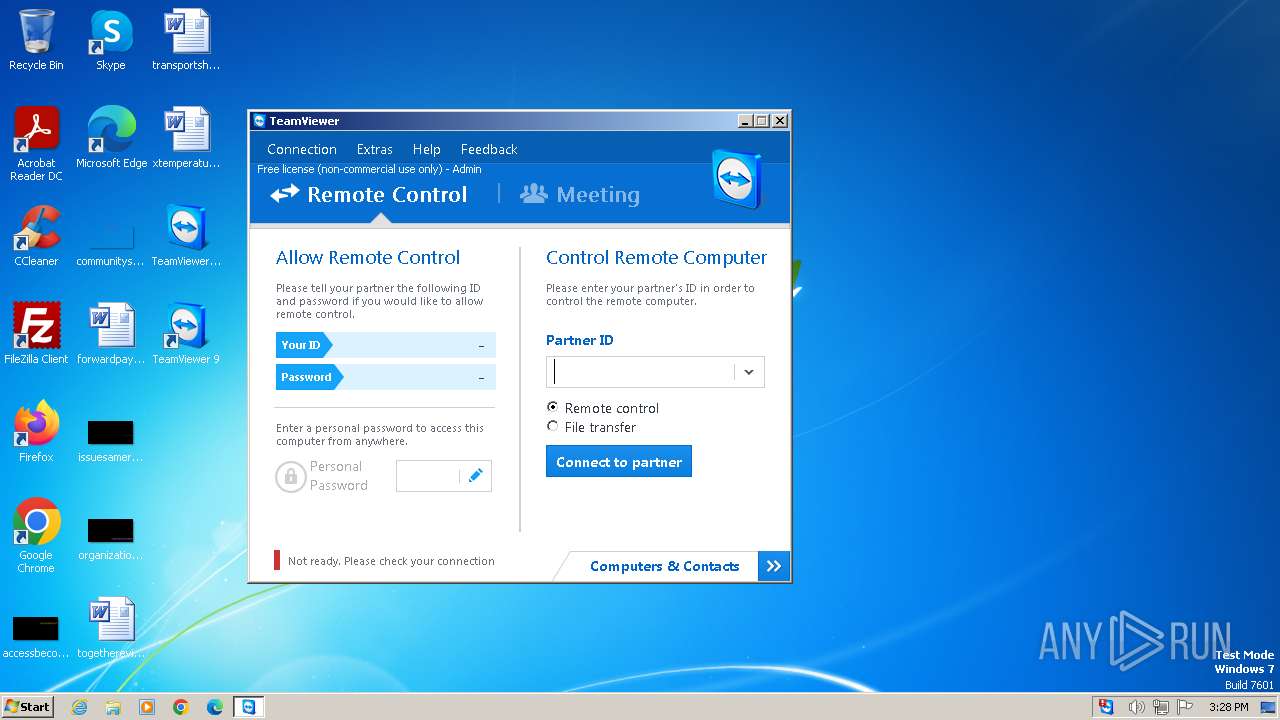1280x720 pixels.
Task: Open the organizatio desktop file
Action: tap(110, 539)
